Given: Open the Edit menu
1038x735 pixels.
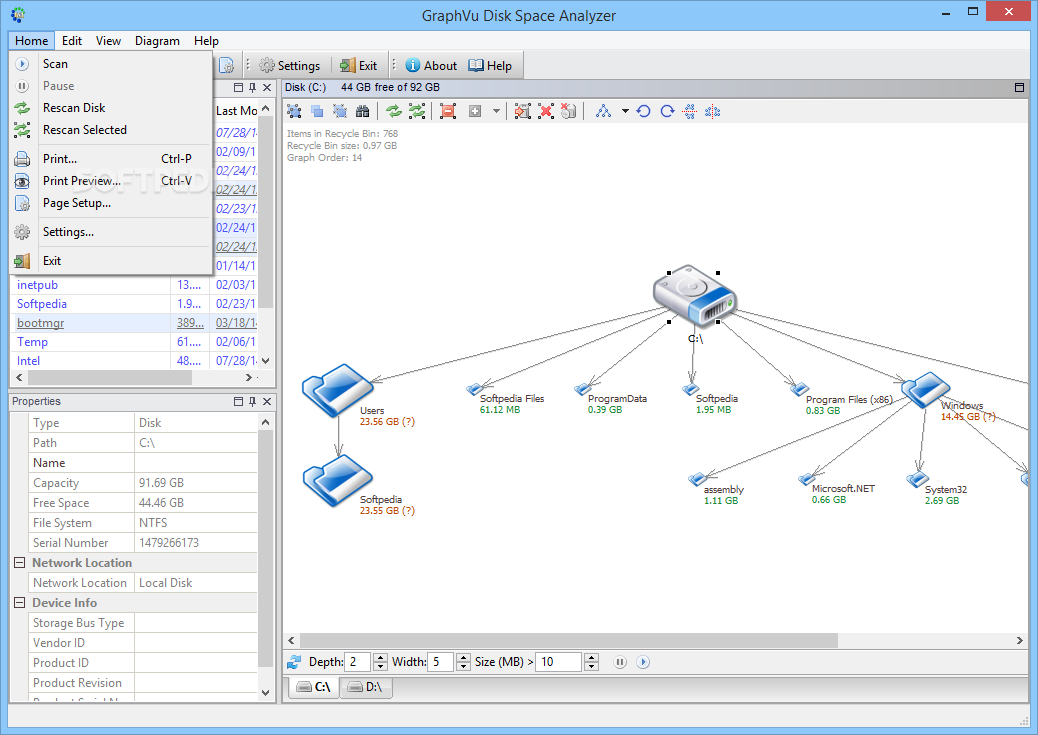Looking at the screenshot, I should [71, 41].
